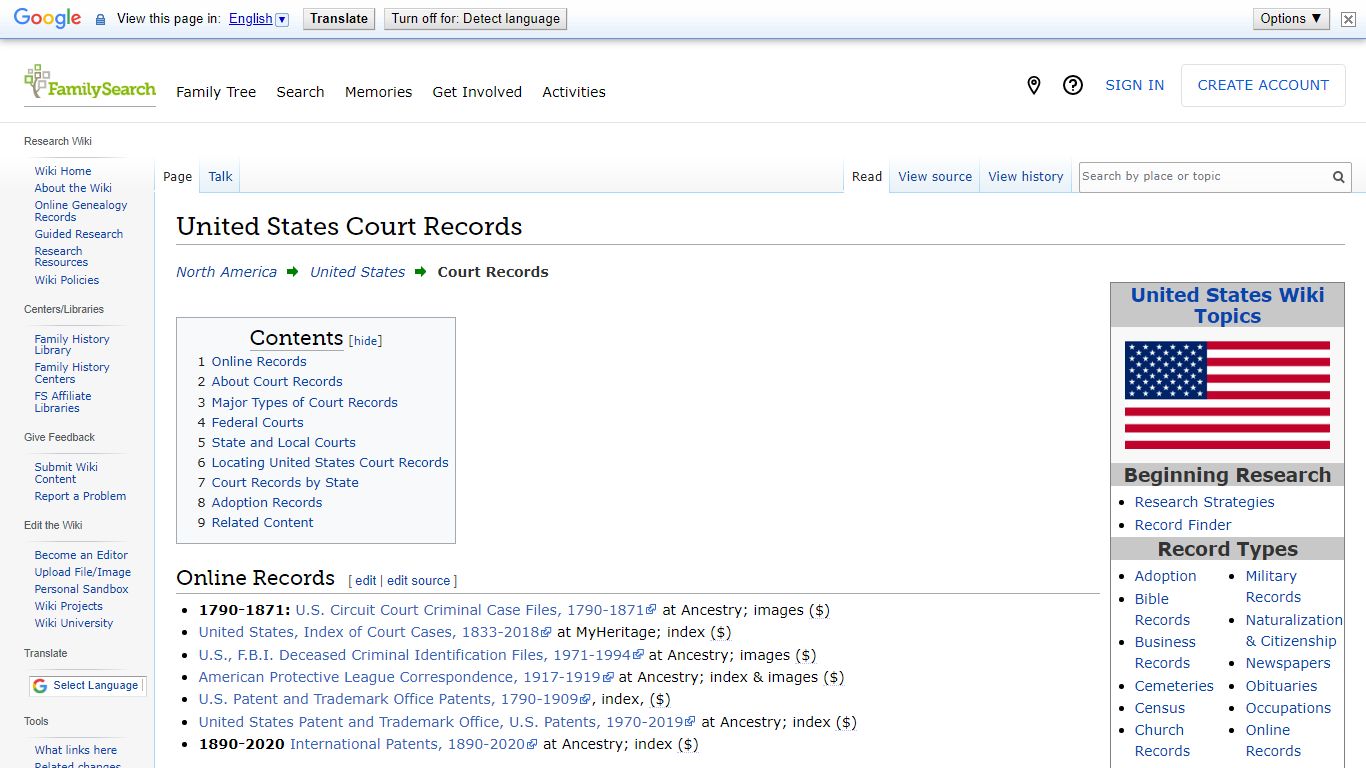The image size is (1366, 768).
Task: Open American Protective League Correspondence link
Action: [x=406, y=677]
